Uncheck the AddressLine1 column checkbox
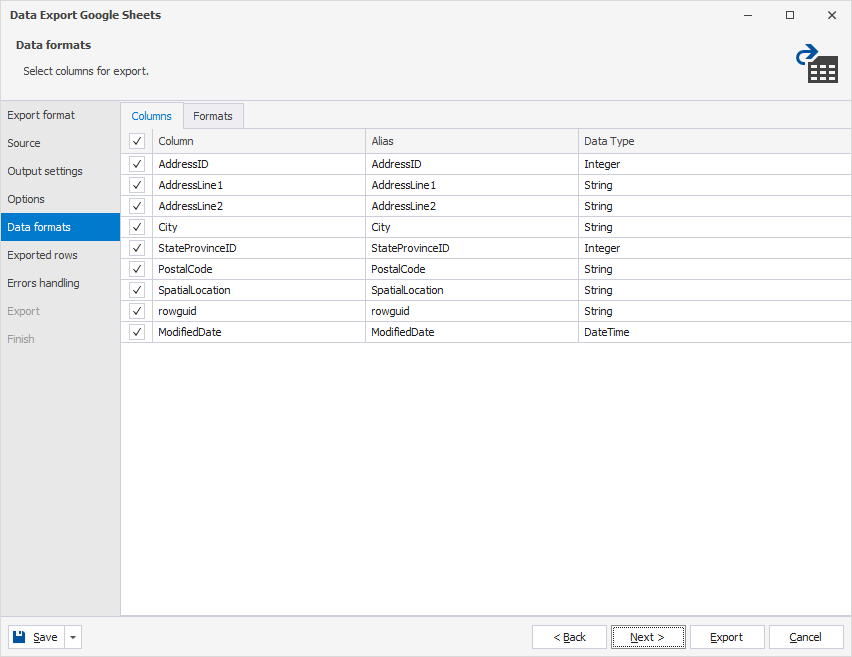The image size is (852, 657). click(137, 185)
